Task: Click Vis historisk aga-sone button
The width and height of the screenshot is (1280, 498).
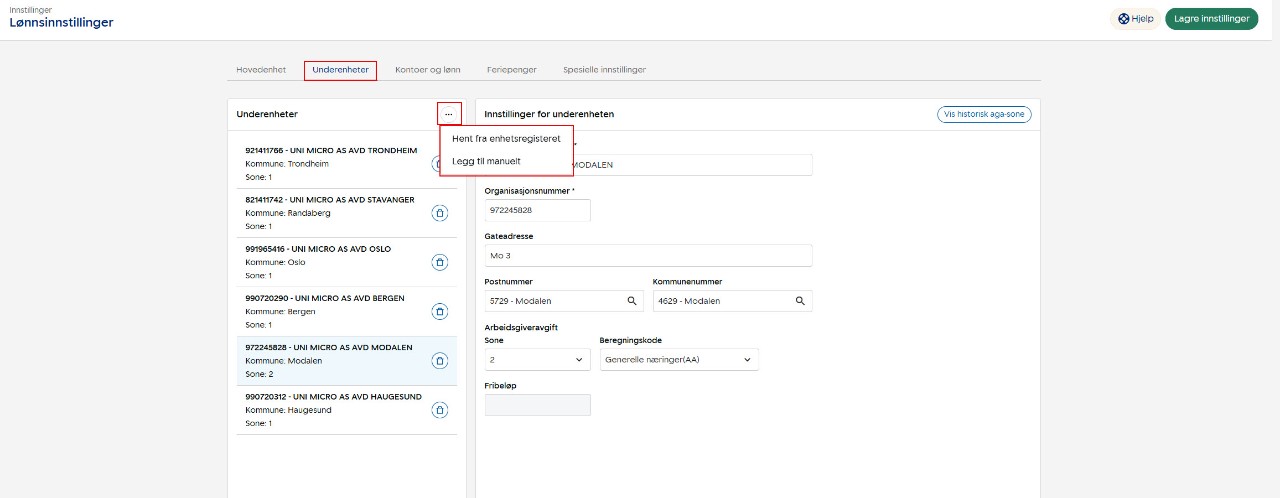Action: pos(984,114)
